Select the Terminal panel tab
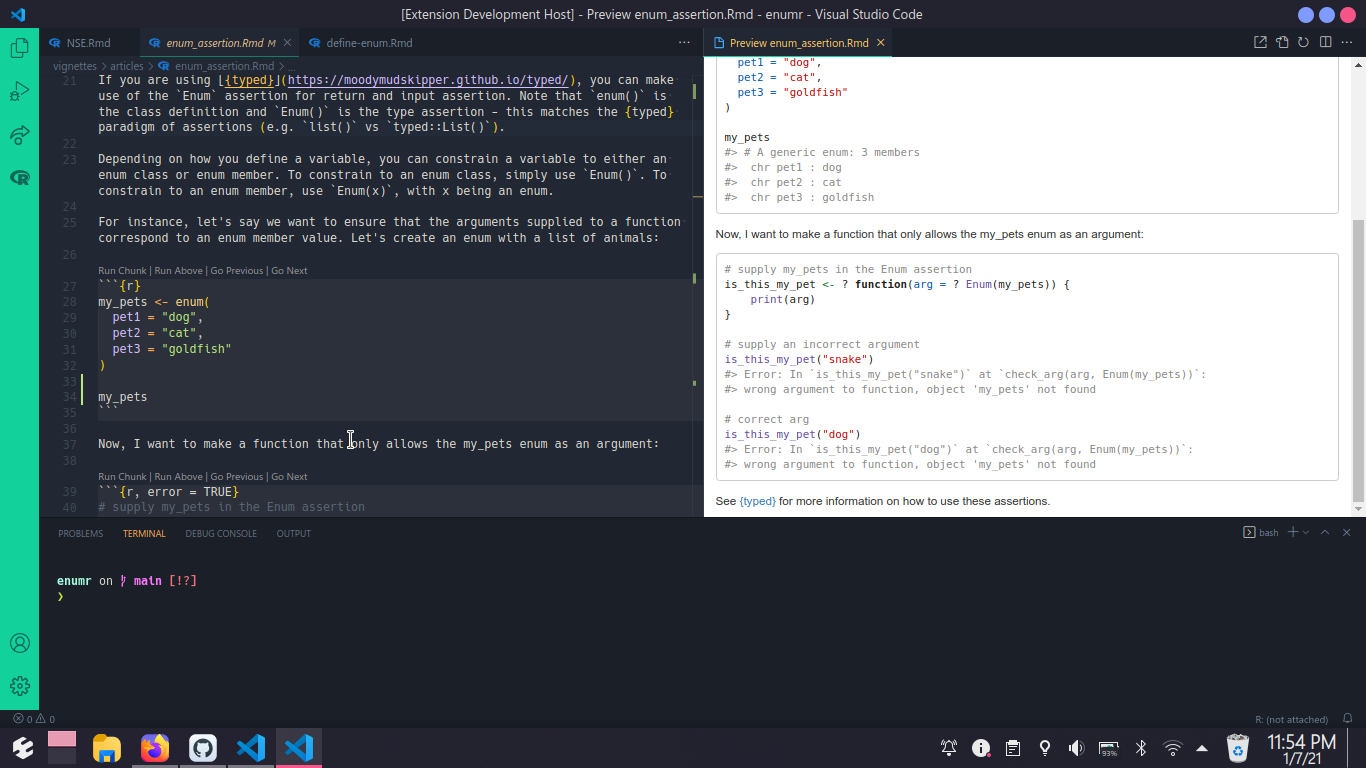This screenshot has width=1366, height=768. tap(144, 534)
